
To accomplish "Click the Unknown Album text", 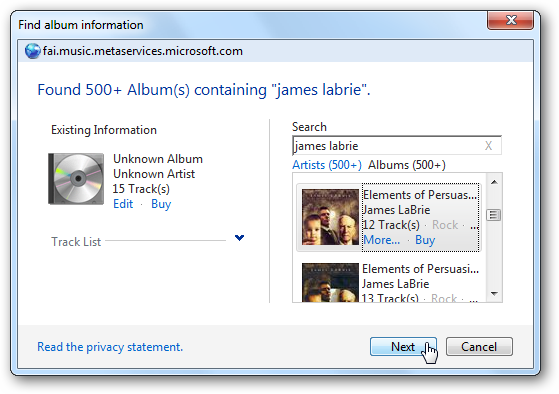I will click(158, 159).
